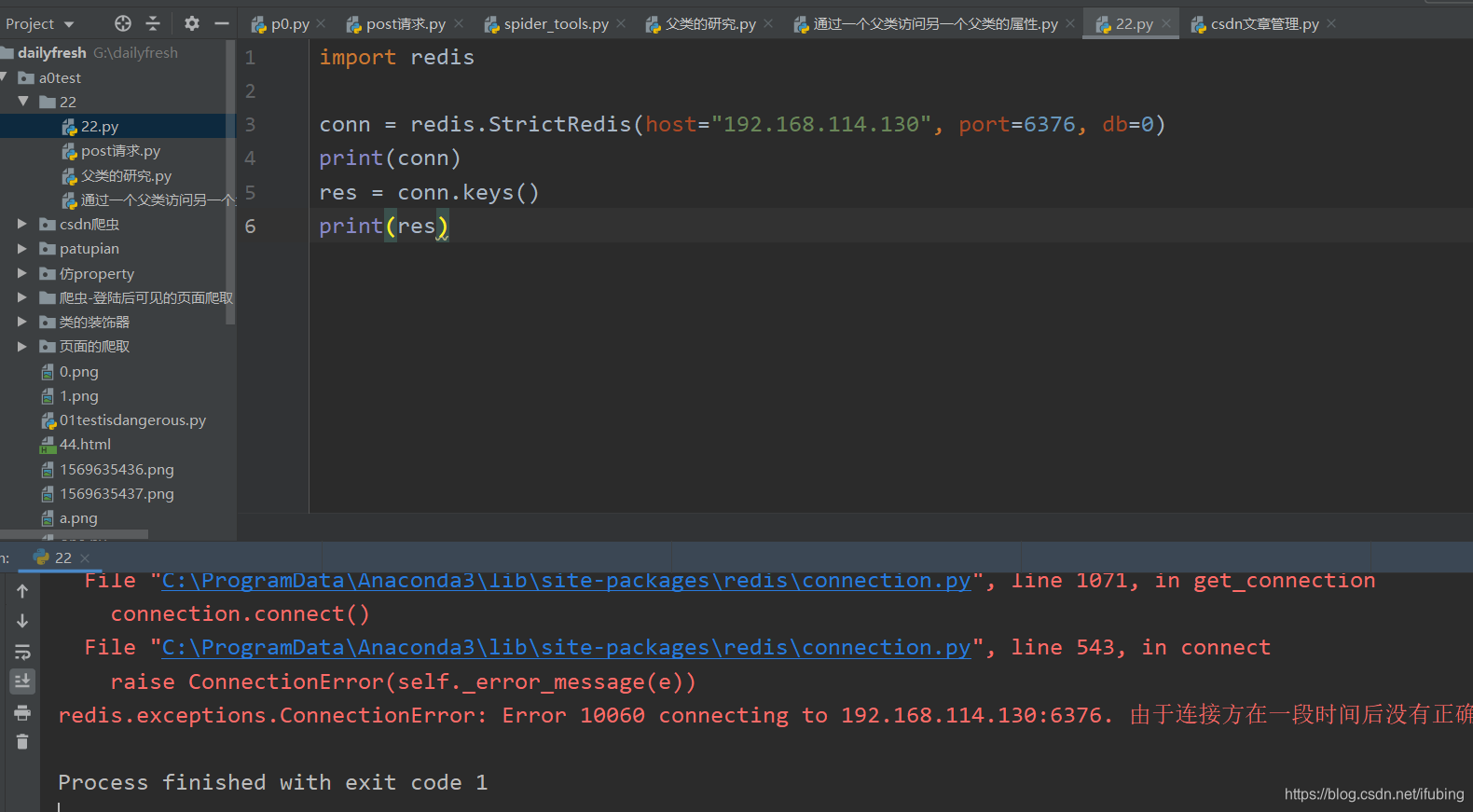Click the conn.keys() line in editor
The width and height of the screenshot is (1473, 812).
(429, 193)
